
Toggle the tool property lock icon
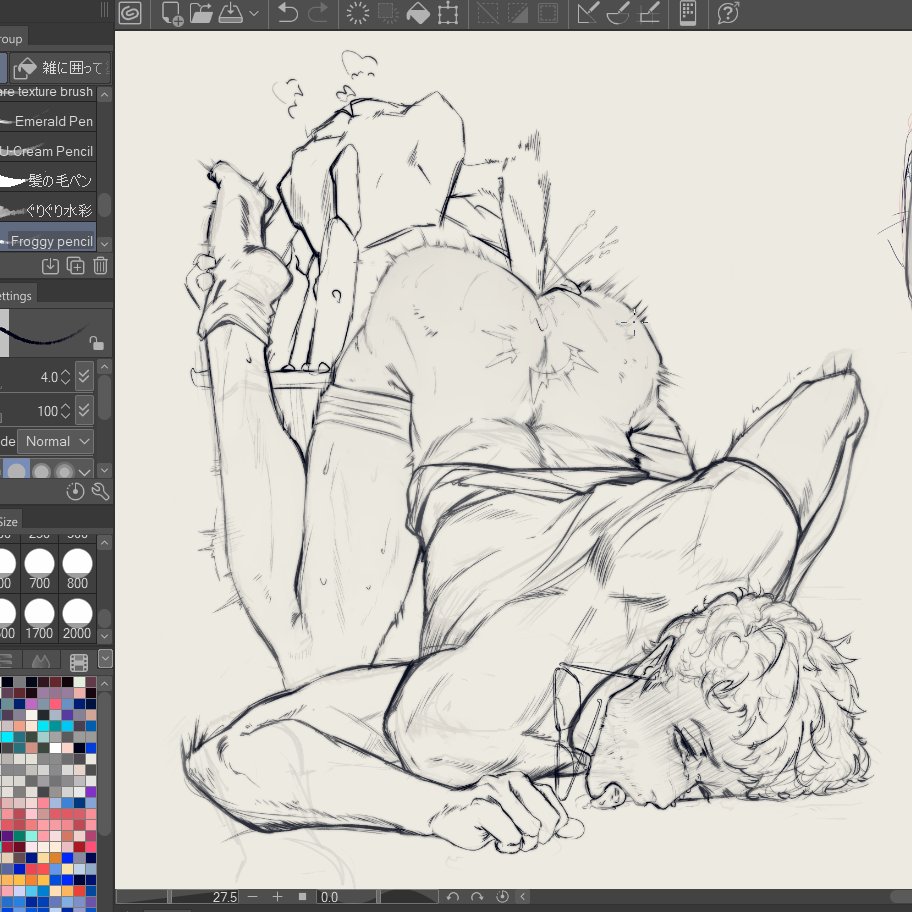click(x=96, y=343)
